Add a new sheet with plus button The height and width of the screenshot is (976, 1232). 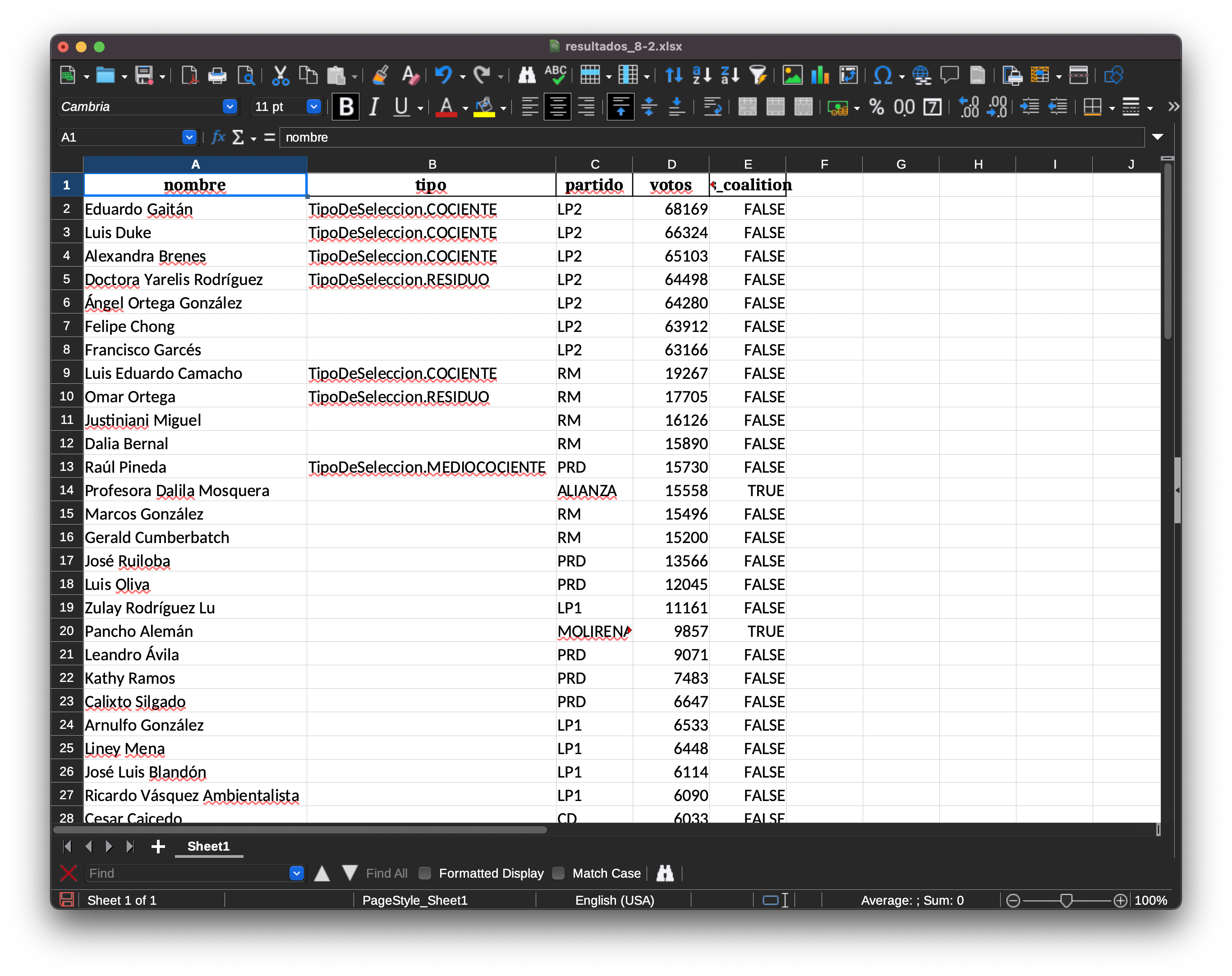coord(158,846)
